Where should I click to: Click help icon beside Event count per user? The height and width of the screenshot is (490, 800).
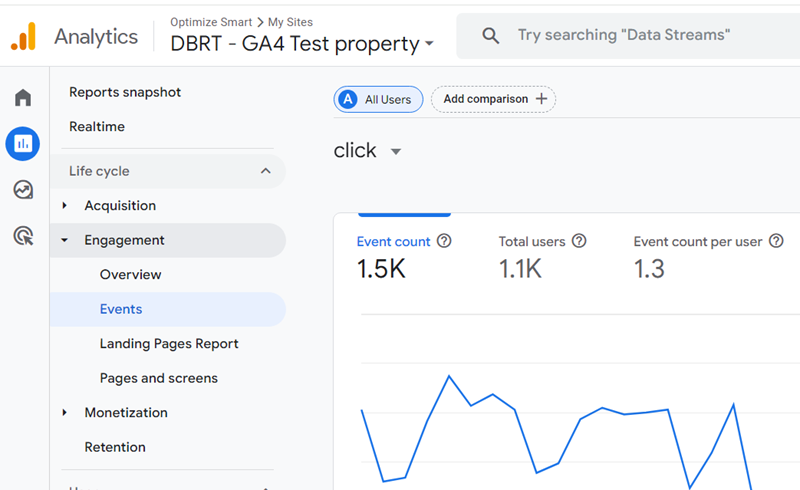(x=776, y=240)
